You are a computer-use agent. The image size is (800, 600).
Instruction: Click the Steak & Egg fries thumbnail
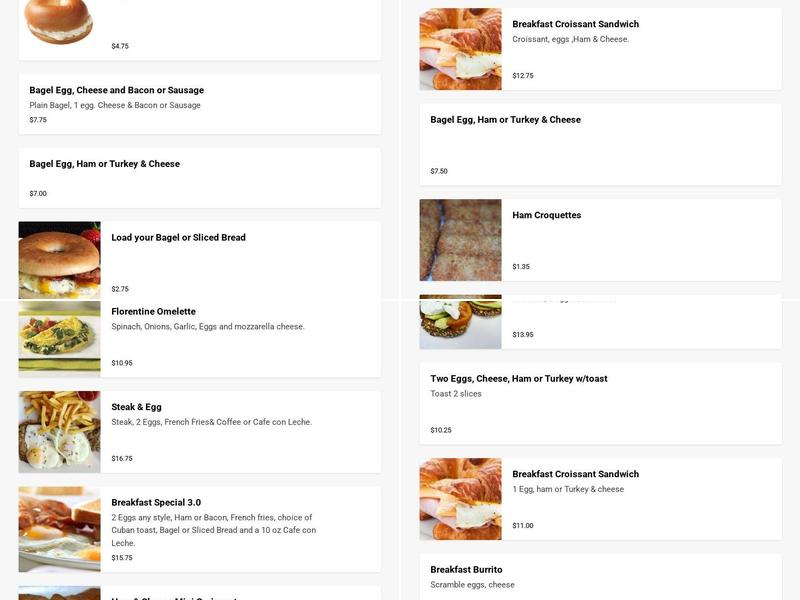tap(58, 431)
